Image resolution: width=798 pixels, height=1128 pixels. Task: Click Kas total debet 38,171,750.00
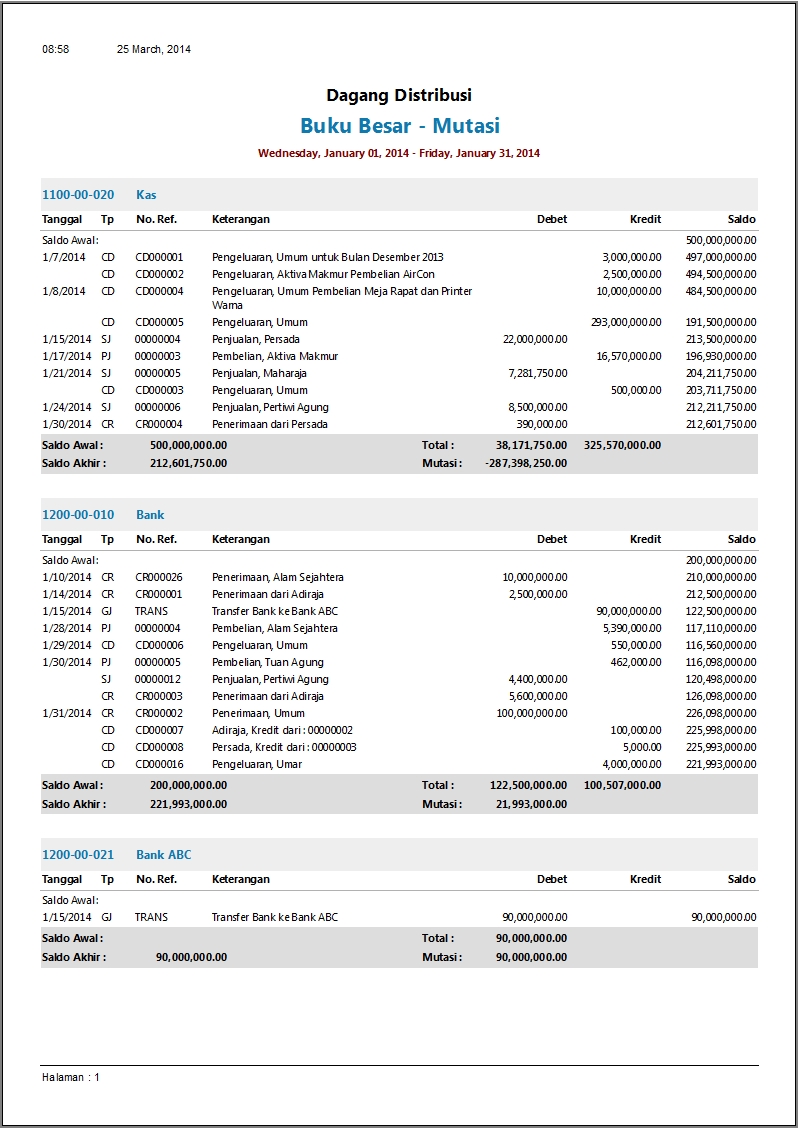531,445
